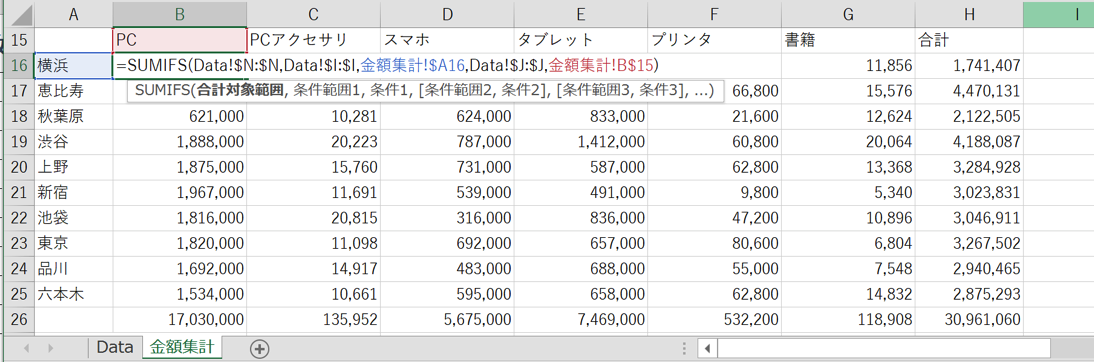
Task: Click the cell showing 1,741,407
Action: pyautogui.click(x=969, y=66)
